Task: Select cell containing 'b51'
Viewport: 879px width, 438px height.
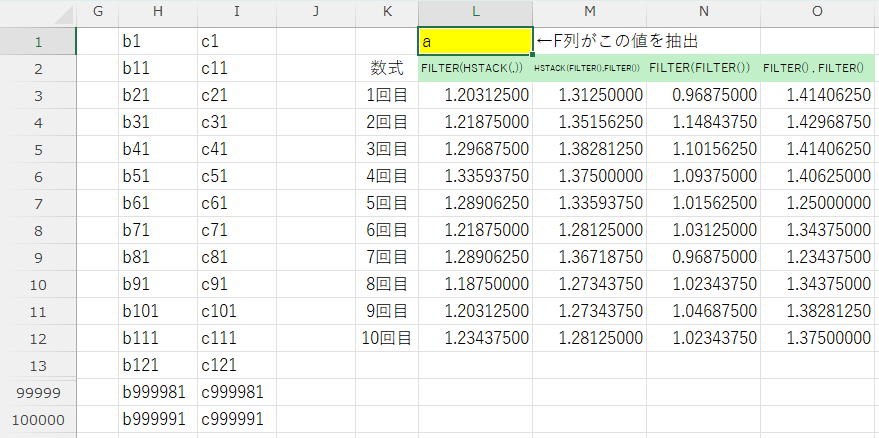Action: (x=158, y=176)
